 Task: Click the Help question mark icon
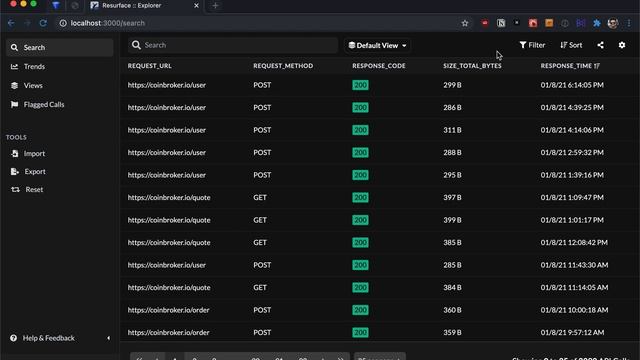(13, 338)
